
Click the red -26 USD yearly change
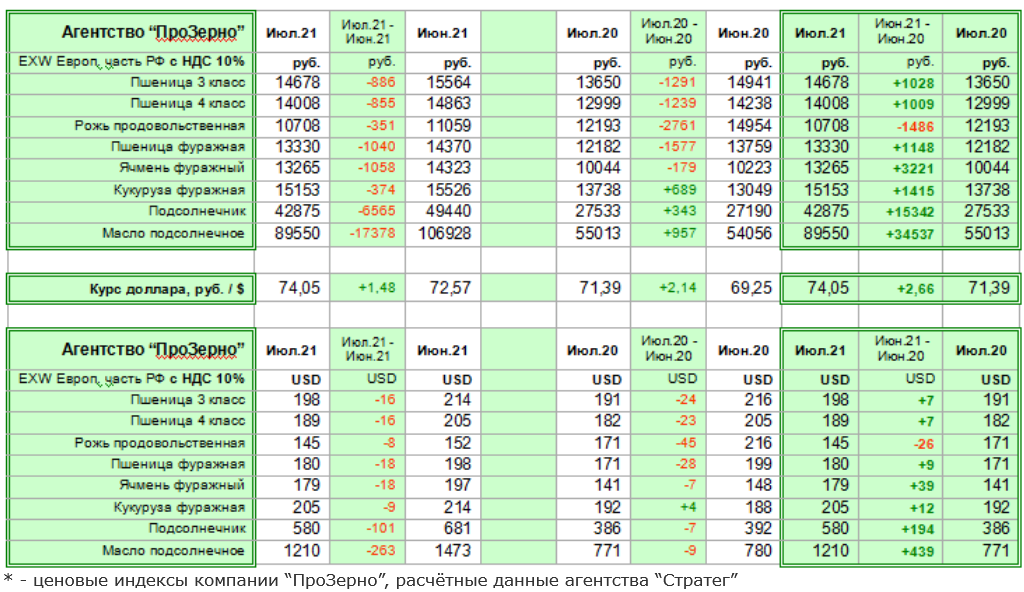click(x=924, y=444)
